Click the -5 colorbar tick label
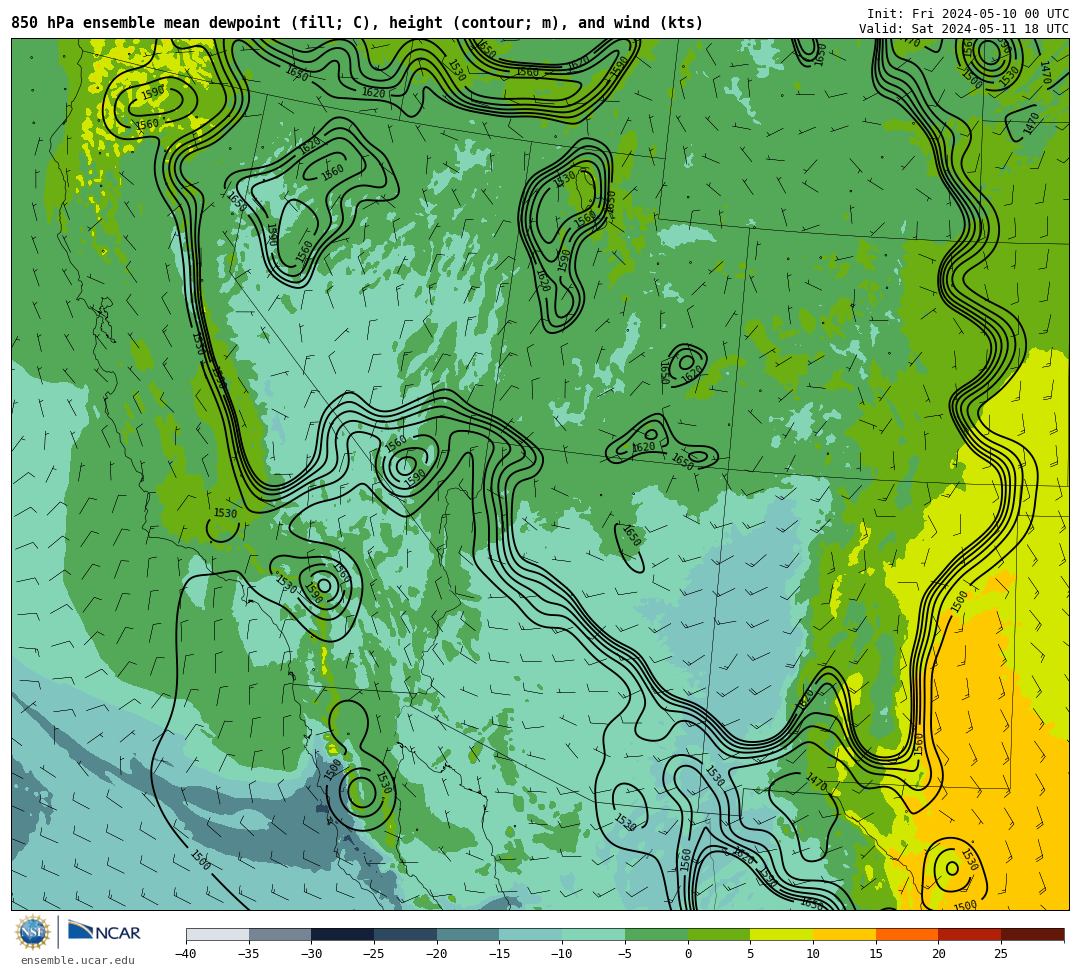Image resolution: width=1080 pixels, height=973 pixels. pos(625,954)
